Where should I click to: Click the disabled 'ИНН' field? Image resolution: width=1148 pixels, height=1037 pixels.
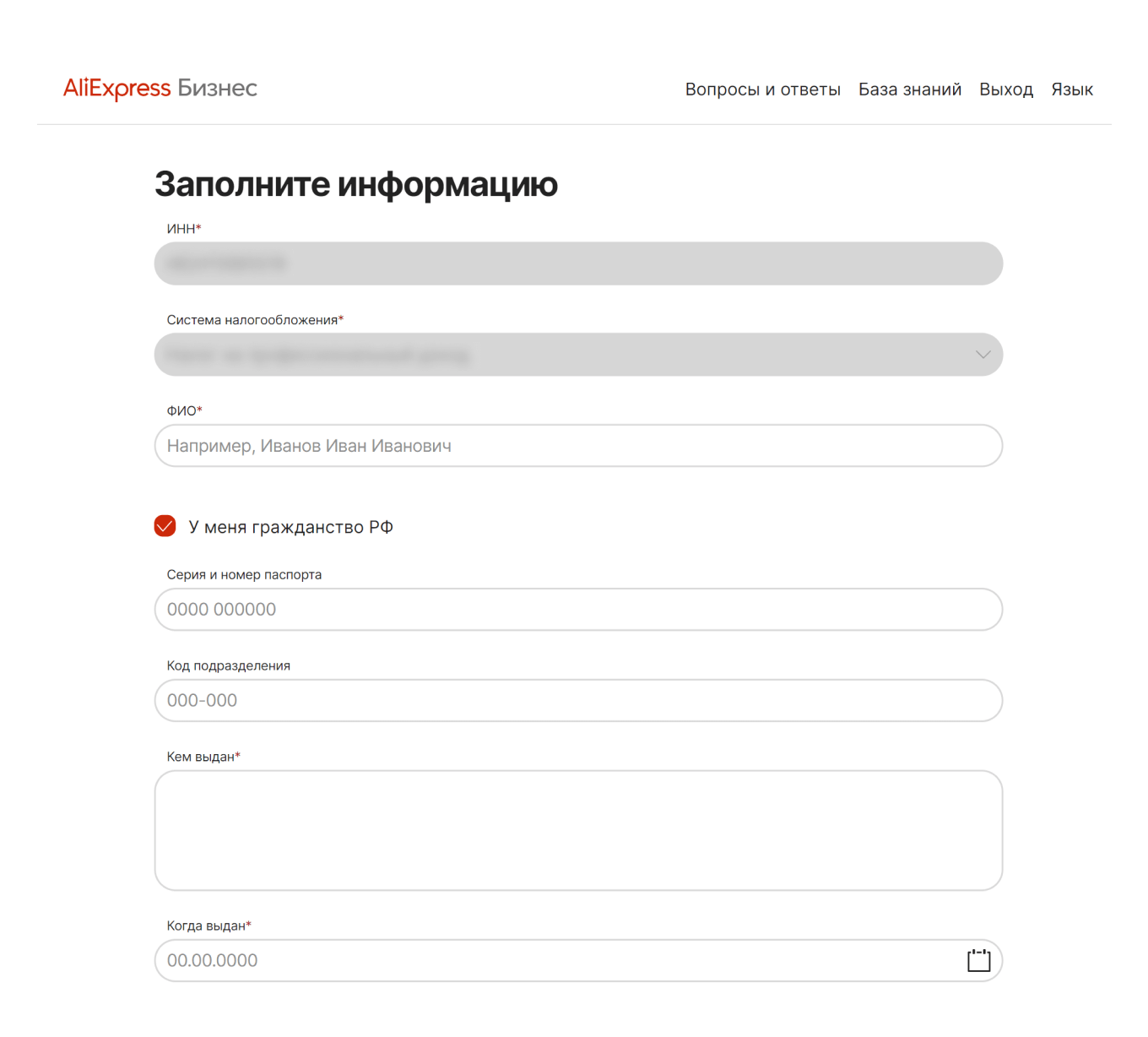(577, 263)
